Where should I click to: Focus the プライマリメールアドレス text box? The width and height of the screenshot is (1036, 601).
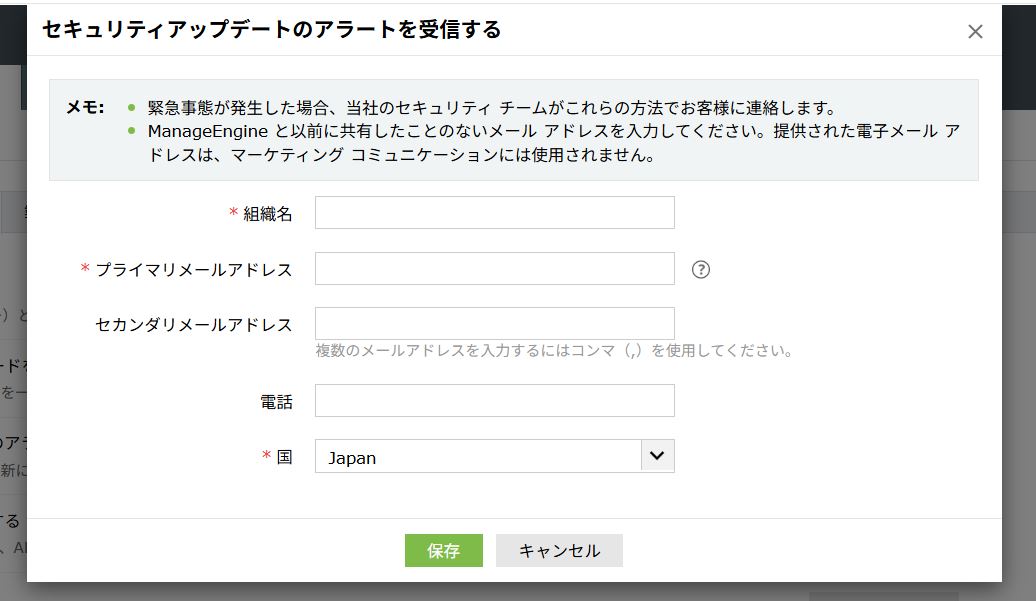(x=494, y=269)
